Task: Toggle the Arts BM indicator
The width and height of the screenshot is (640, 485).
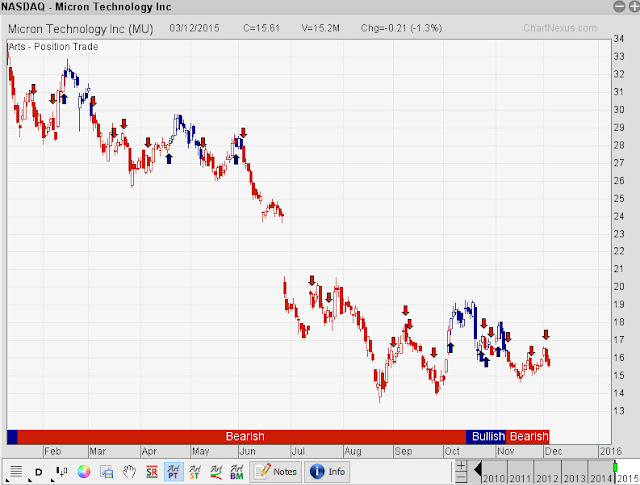Action: [237, 472]
